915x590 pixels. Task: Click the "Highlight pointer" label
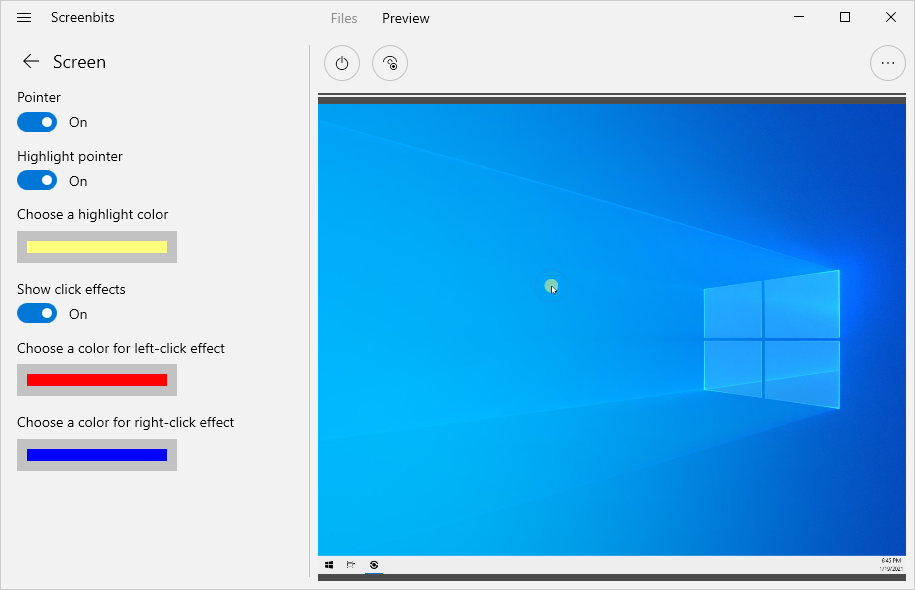pyautogui.click(x=70, y=156)
